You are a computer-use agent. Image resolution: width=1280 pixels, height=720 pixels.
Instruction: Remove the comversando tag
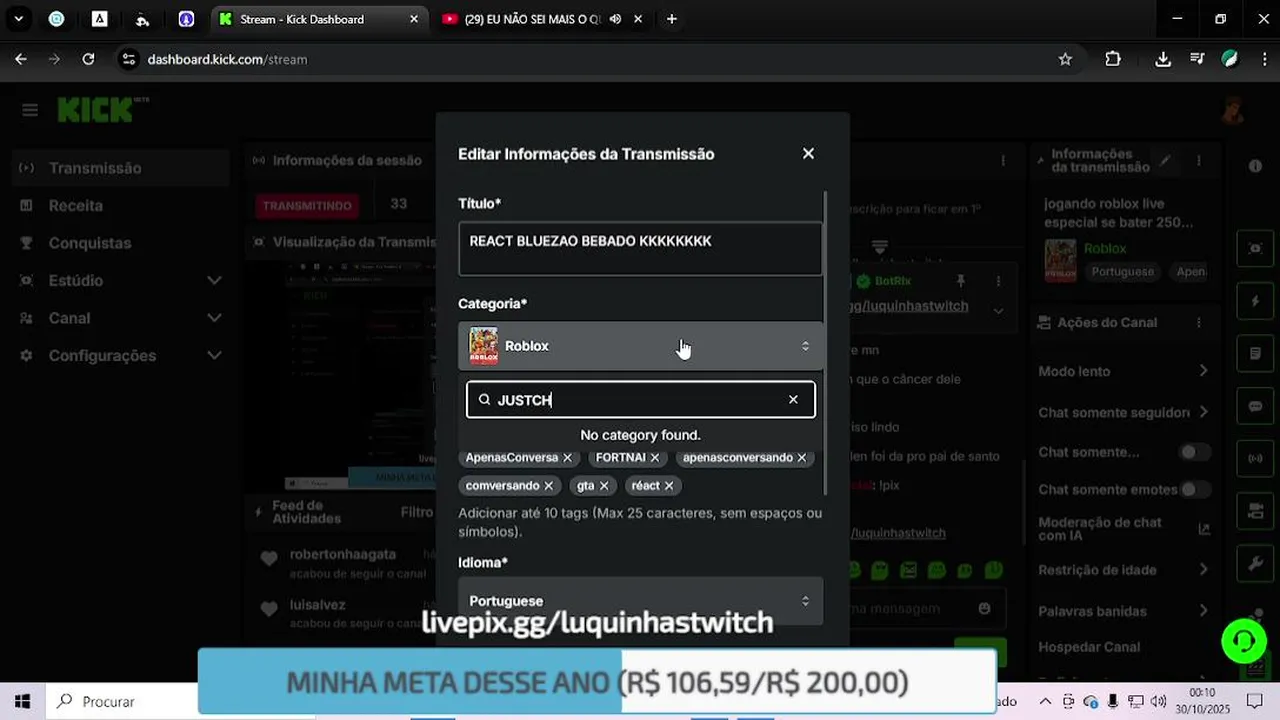(x=548, y=485)
